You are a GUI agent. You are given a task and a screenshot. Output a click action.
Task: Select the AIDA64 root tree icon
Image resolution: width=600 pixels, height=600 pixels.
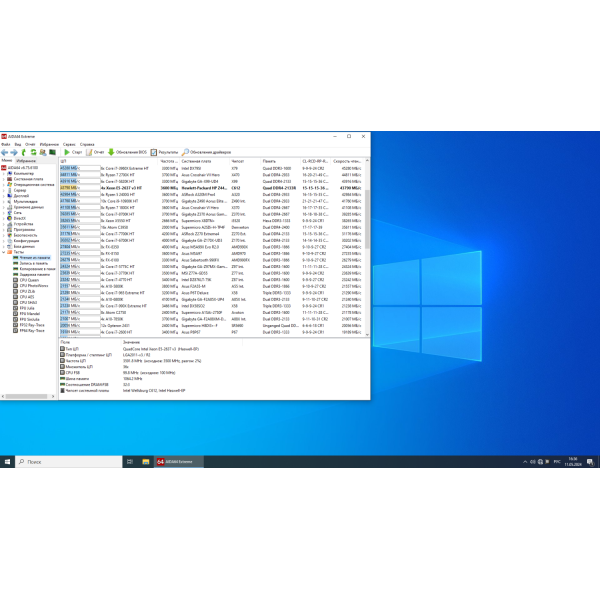pos(4,168)
